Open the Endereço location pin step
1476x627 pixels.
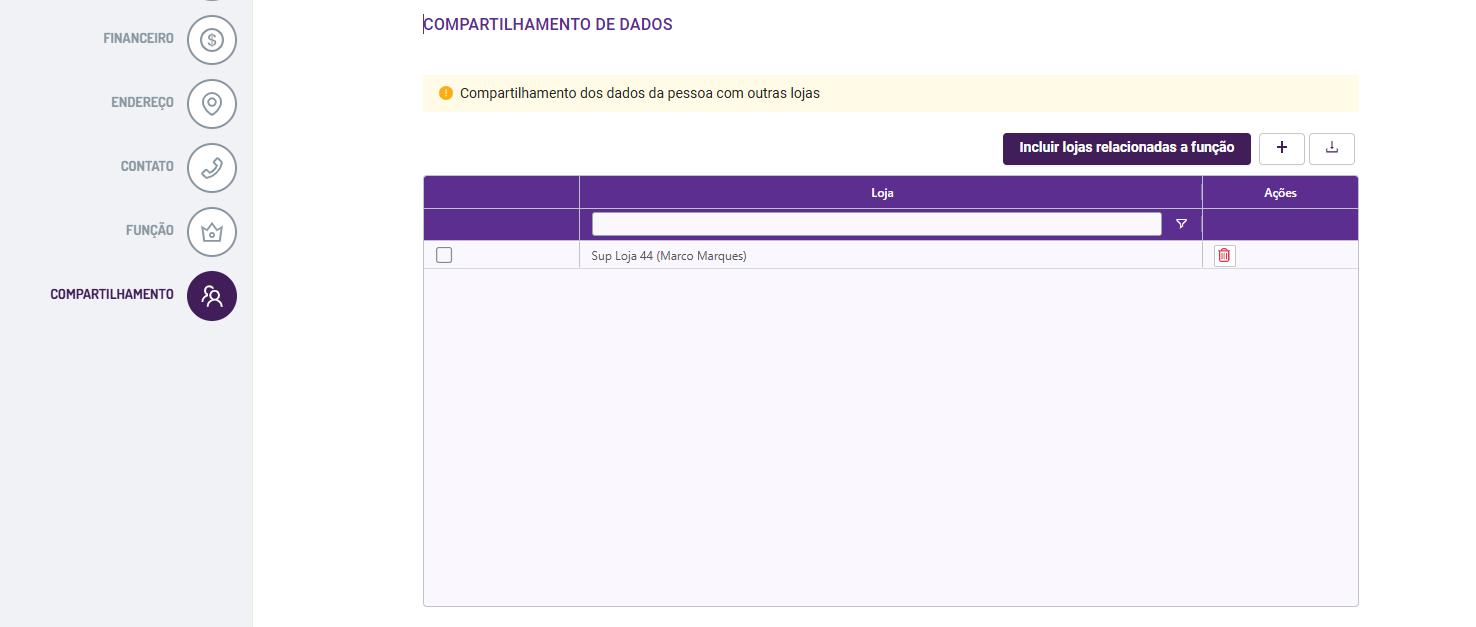point(212,104)
